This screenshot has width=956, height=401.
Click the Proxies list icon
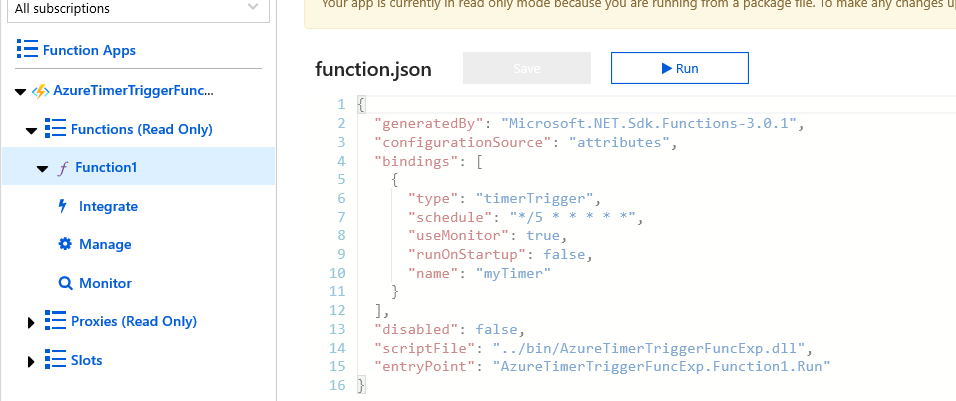pos(55,321)
